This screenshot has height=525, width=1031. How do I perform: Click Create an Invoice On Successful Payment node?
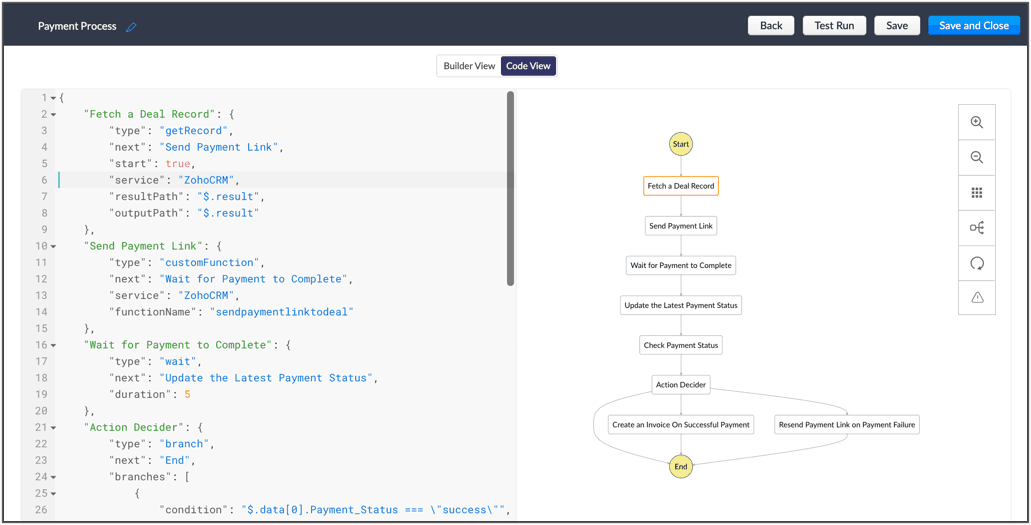click(681, 425)
